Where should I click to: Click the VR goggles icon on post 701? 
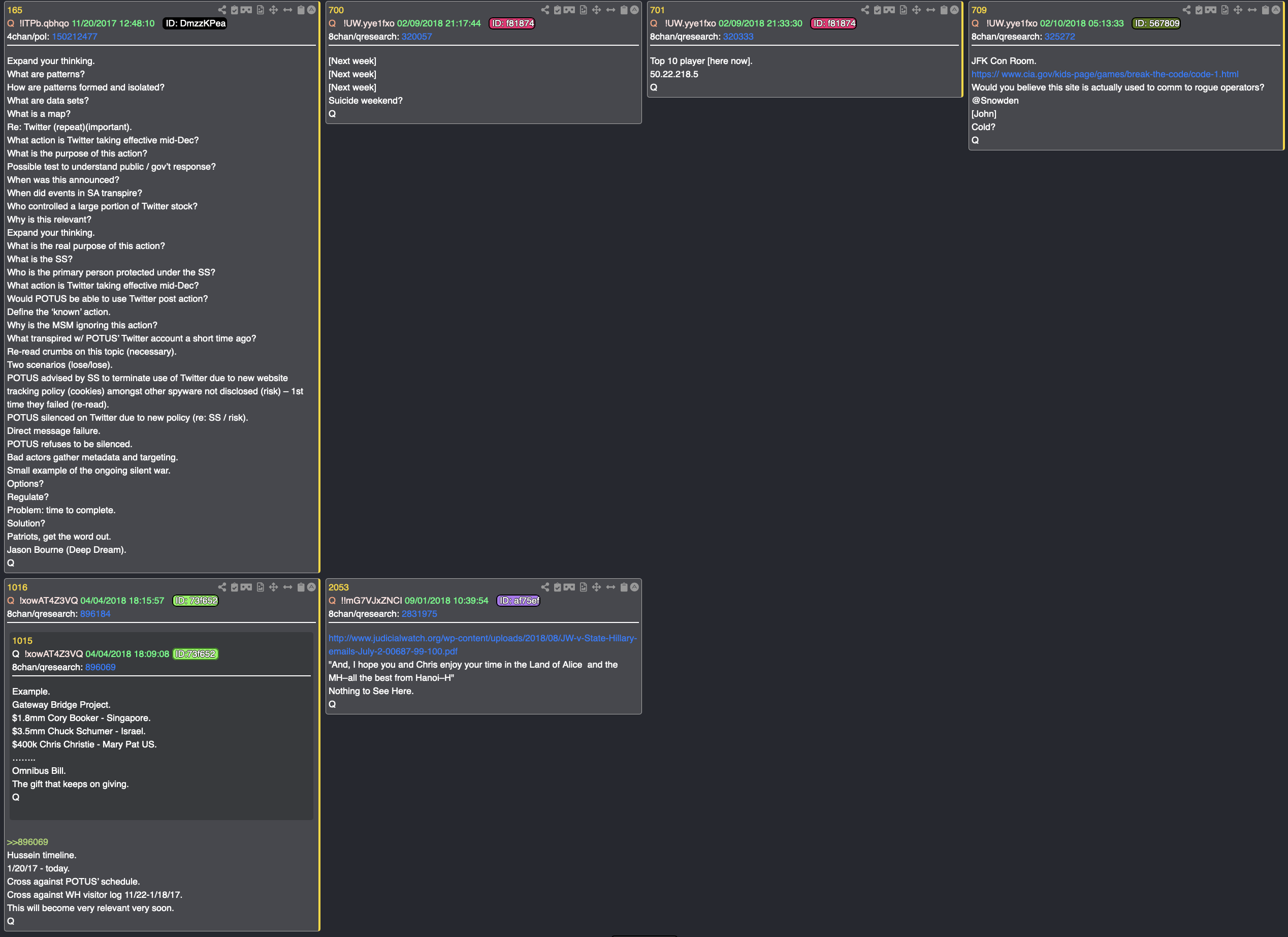coord(889,10)
